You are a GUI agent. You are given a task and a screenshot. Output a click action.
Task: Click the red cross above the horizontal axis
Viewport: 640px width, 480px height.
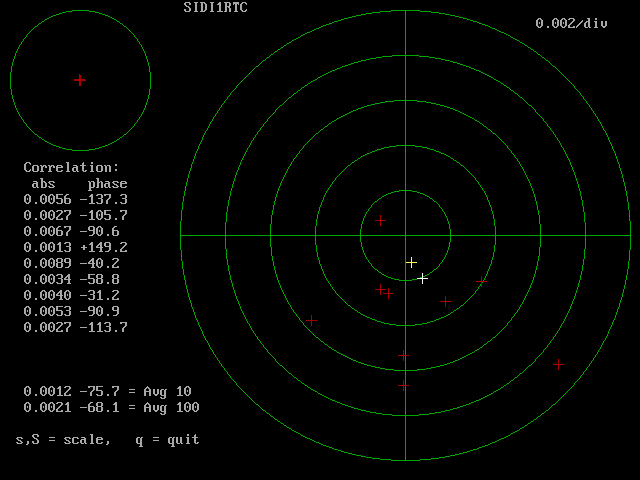[x=380, y=221]
